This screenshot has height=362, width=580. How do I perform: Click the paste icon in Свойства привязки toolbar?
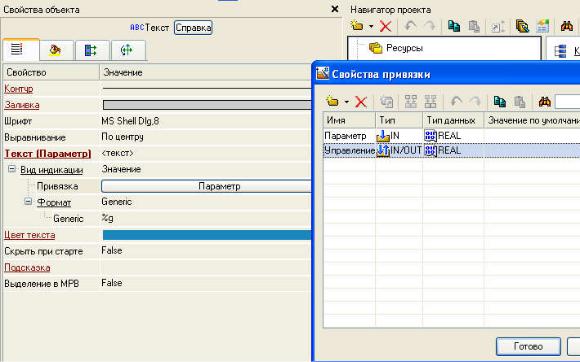pyautogui.click(x=520, y=102)
